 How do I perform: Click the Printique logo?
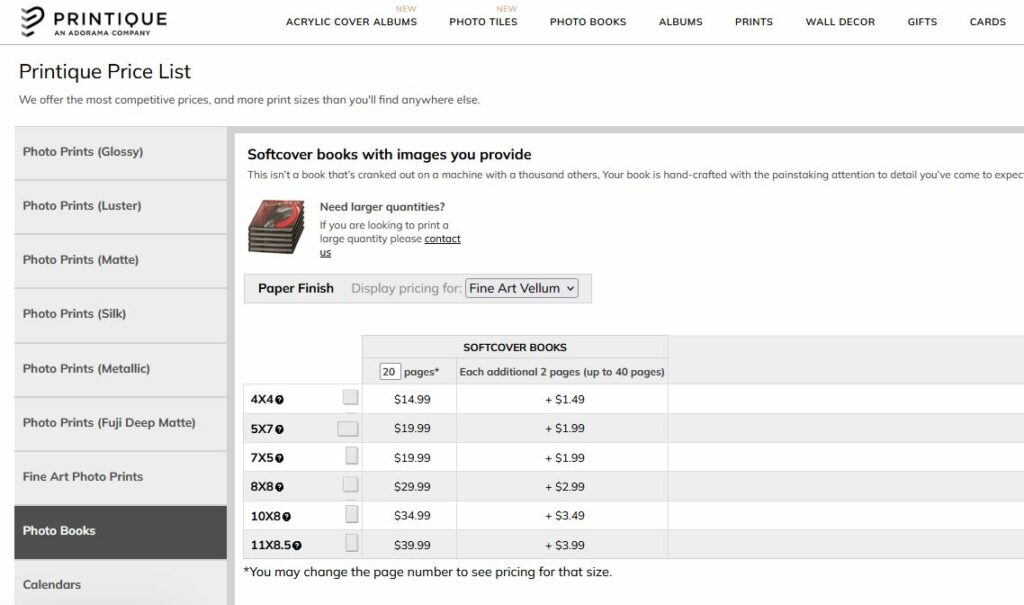(x=93, y=22)
